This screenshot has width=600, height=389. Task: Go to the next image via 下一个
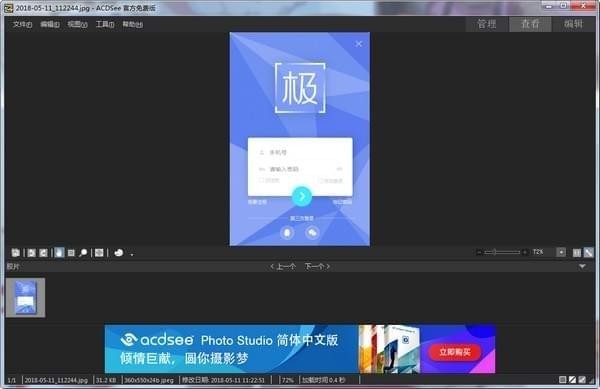click(317, 267)
